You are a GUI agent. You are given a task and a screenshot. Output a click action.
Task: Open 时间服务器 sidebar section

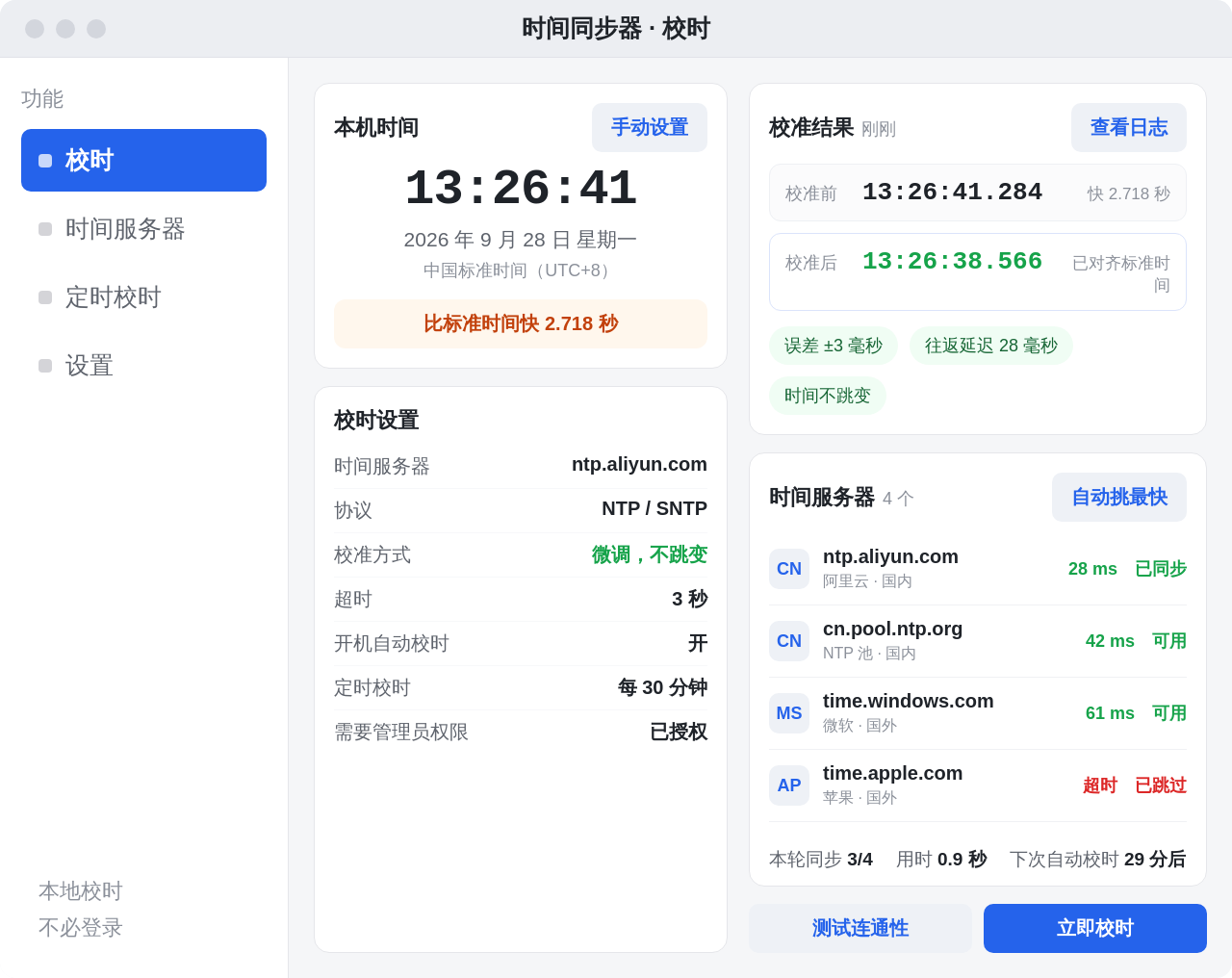(x=143, y=229)
